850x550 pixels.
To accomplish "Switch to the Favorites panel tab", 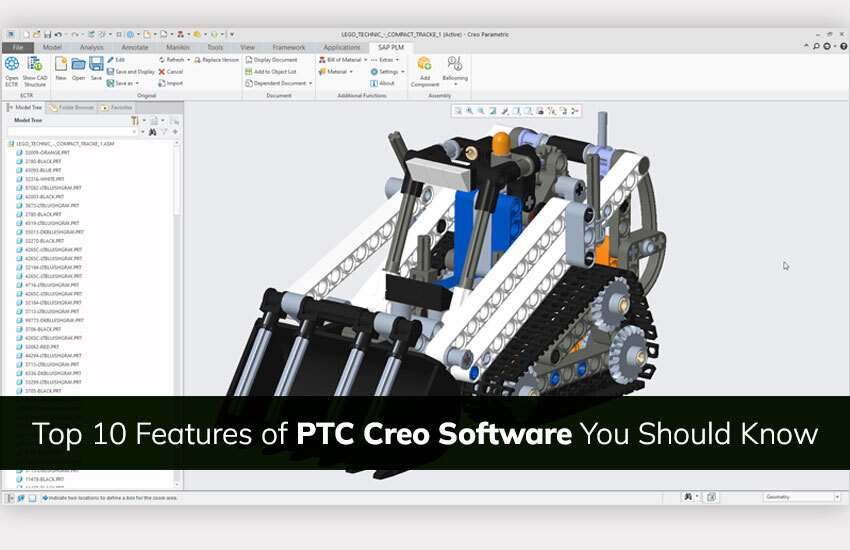I will [x=117, y=107].
